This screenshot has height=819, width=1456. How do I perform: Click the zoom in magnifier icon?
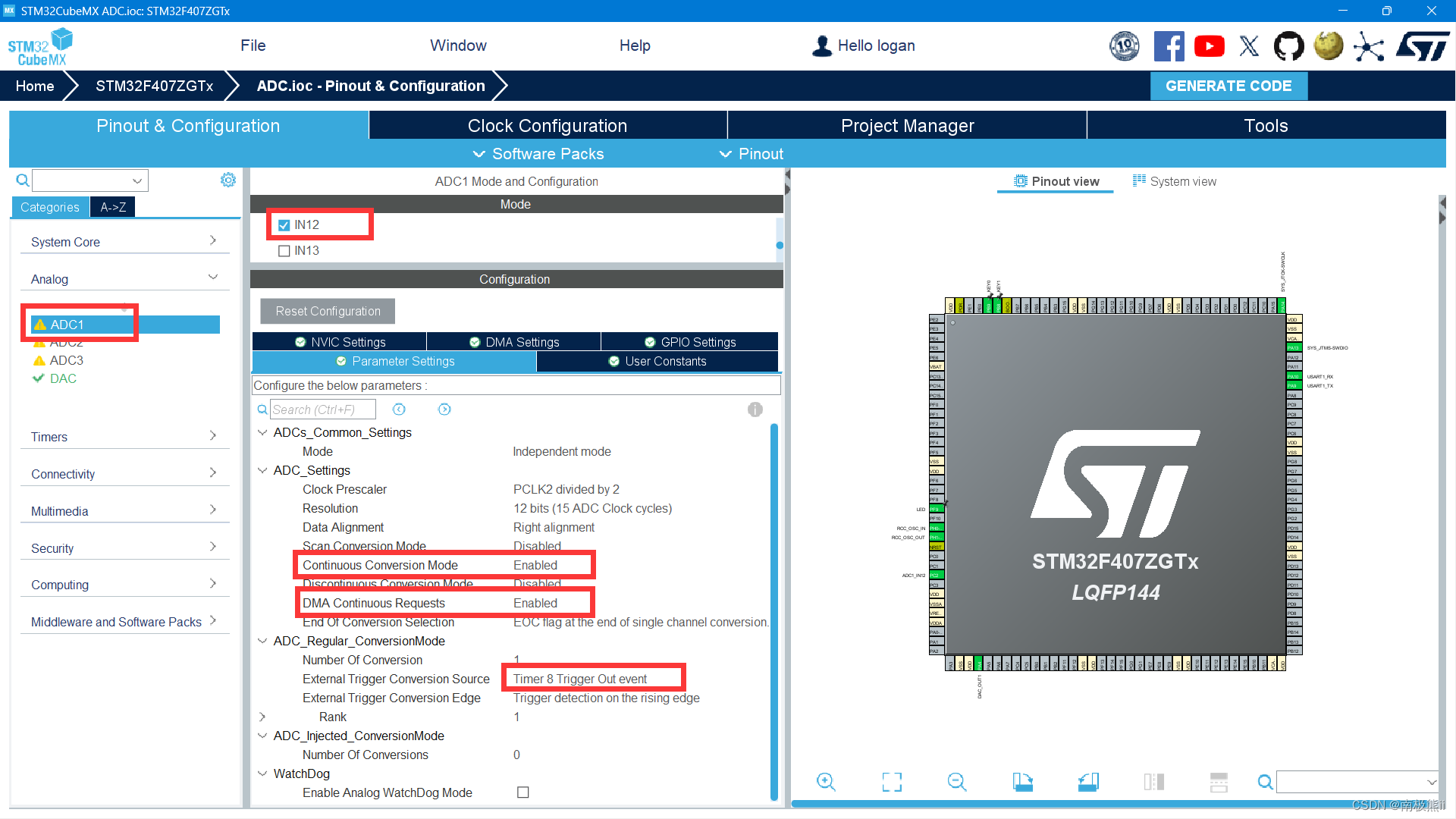click(826, 782)
